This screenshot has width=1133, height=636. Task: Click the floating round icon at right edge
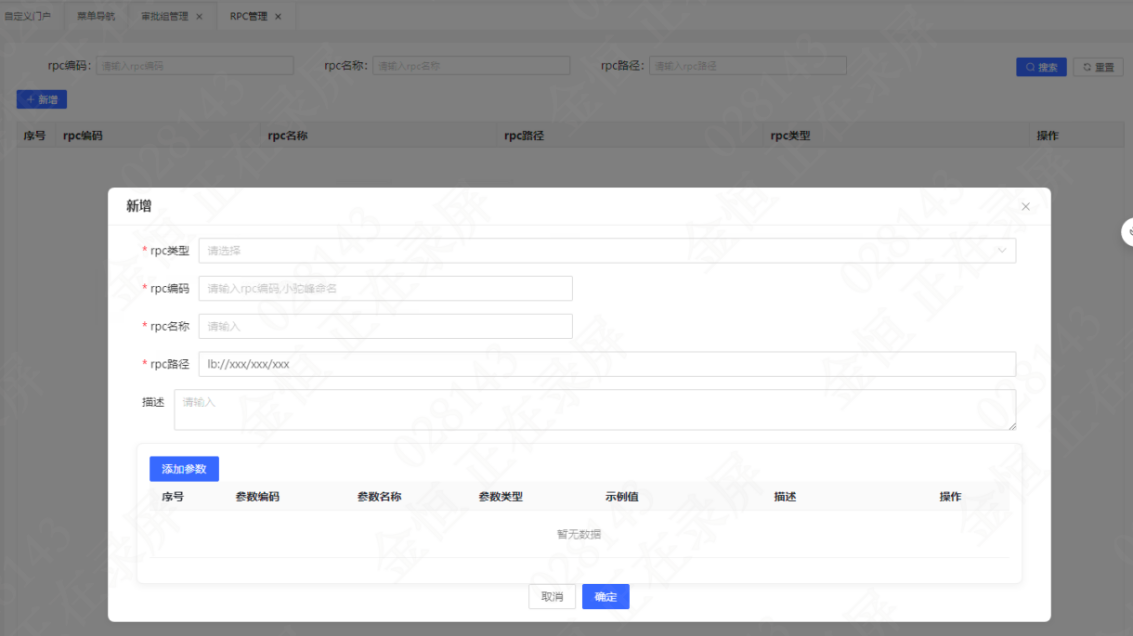tap(1127, 232)
